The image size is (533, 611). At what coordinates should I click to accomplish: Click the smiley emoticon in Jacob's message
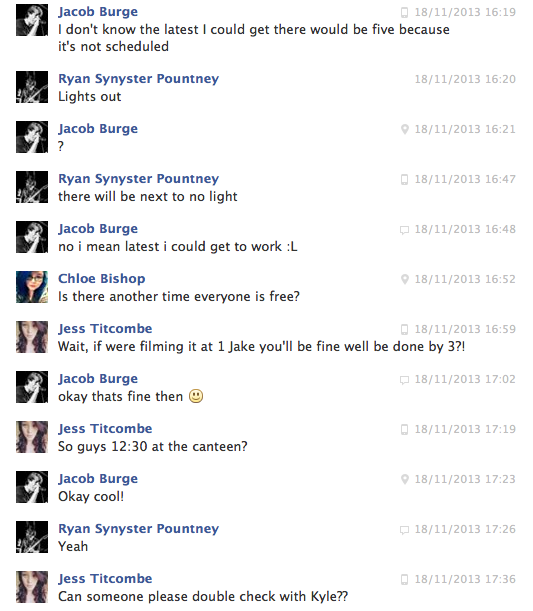196,396
